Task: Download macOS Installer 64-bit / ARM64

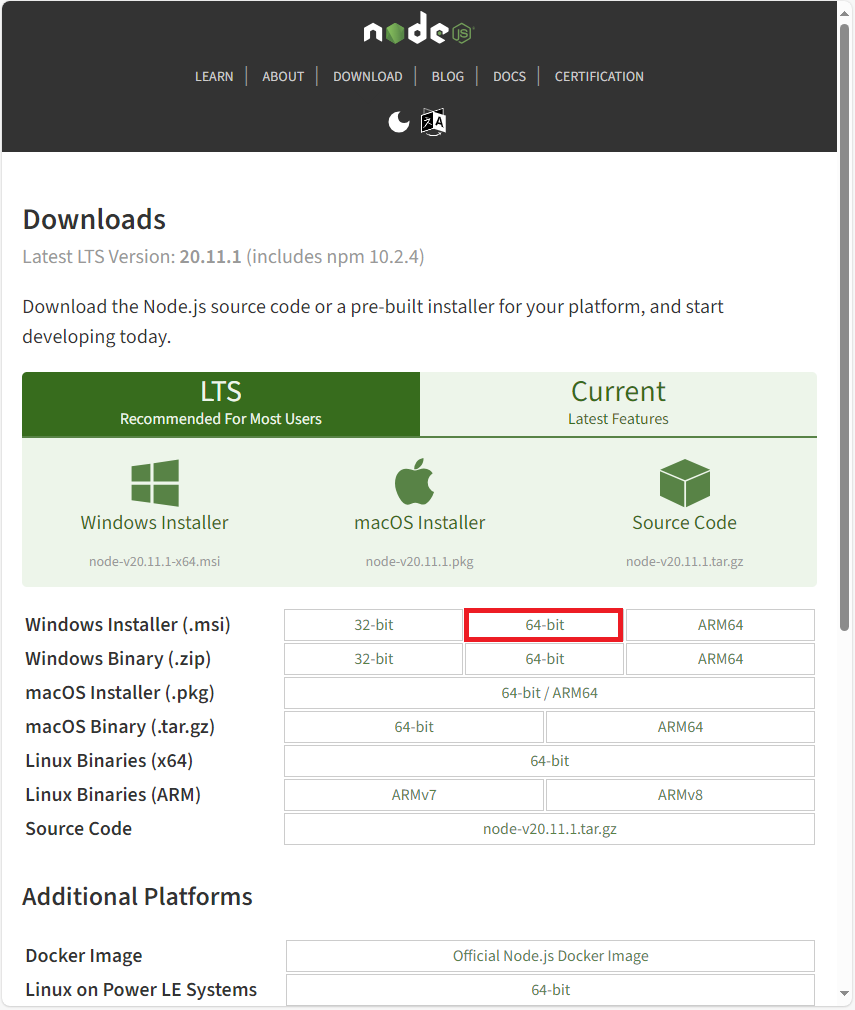Action: (550, 693)
